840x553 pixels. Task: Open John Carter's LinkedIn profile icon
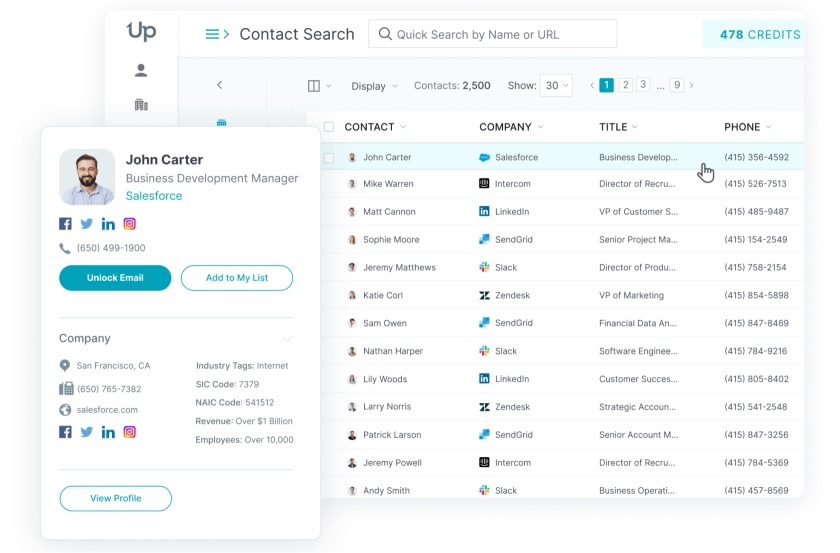pyautogui.click(x=108, y=224)
